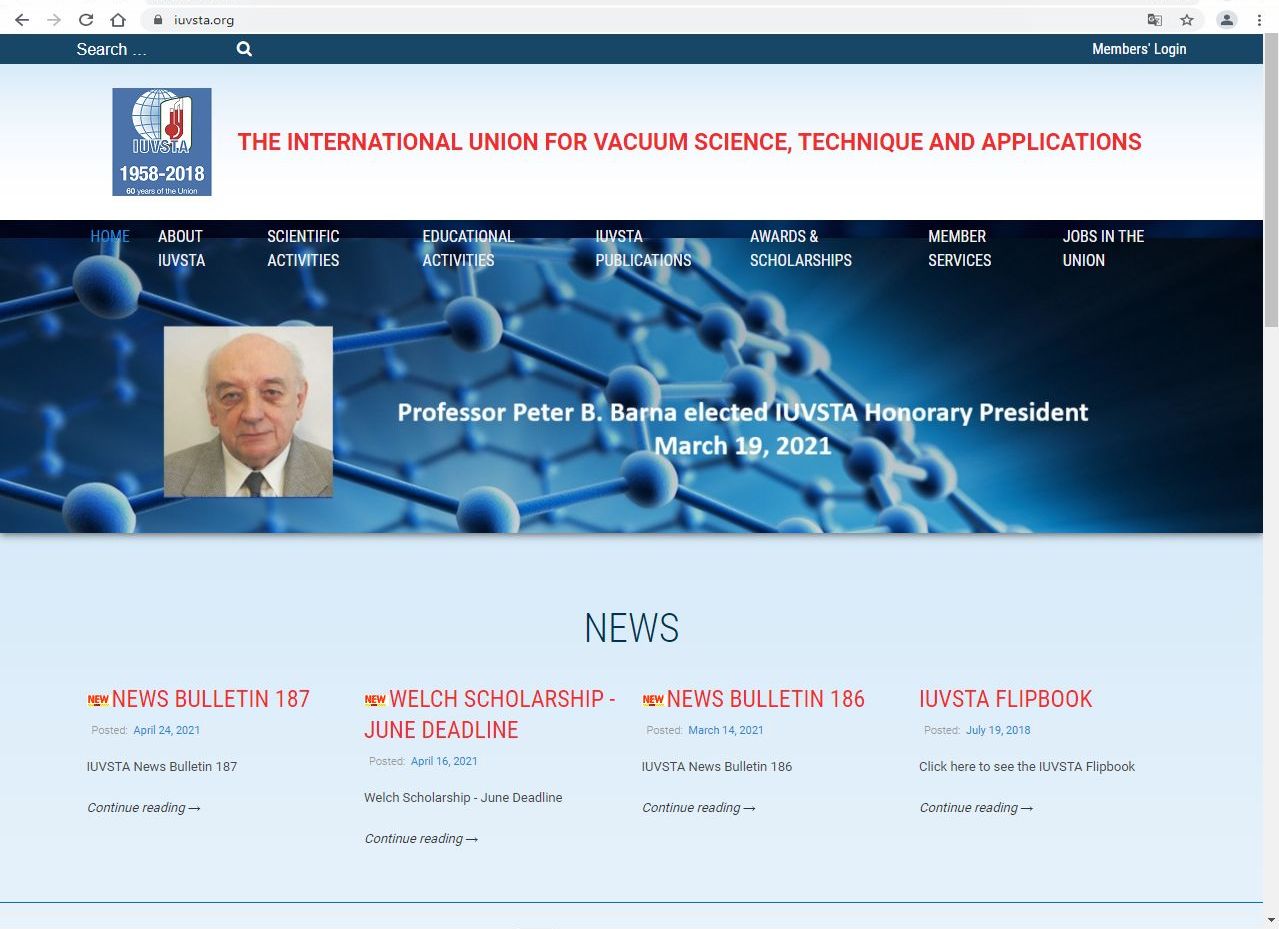Open the SCIENTIFIC ACTIVITIES menu
The height and width of the screenshot is (929, 1279).
pos(303,248)
